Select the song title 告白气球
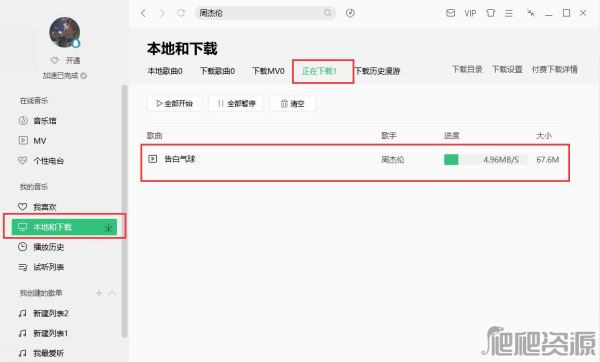 click(x=180, y=159)
